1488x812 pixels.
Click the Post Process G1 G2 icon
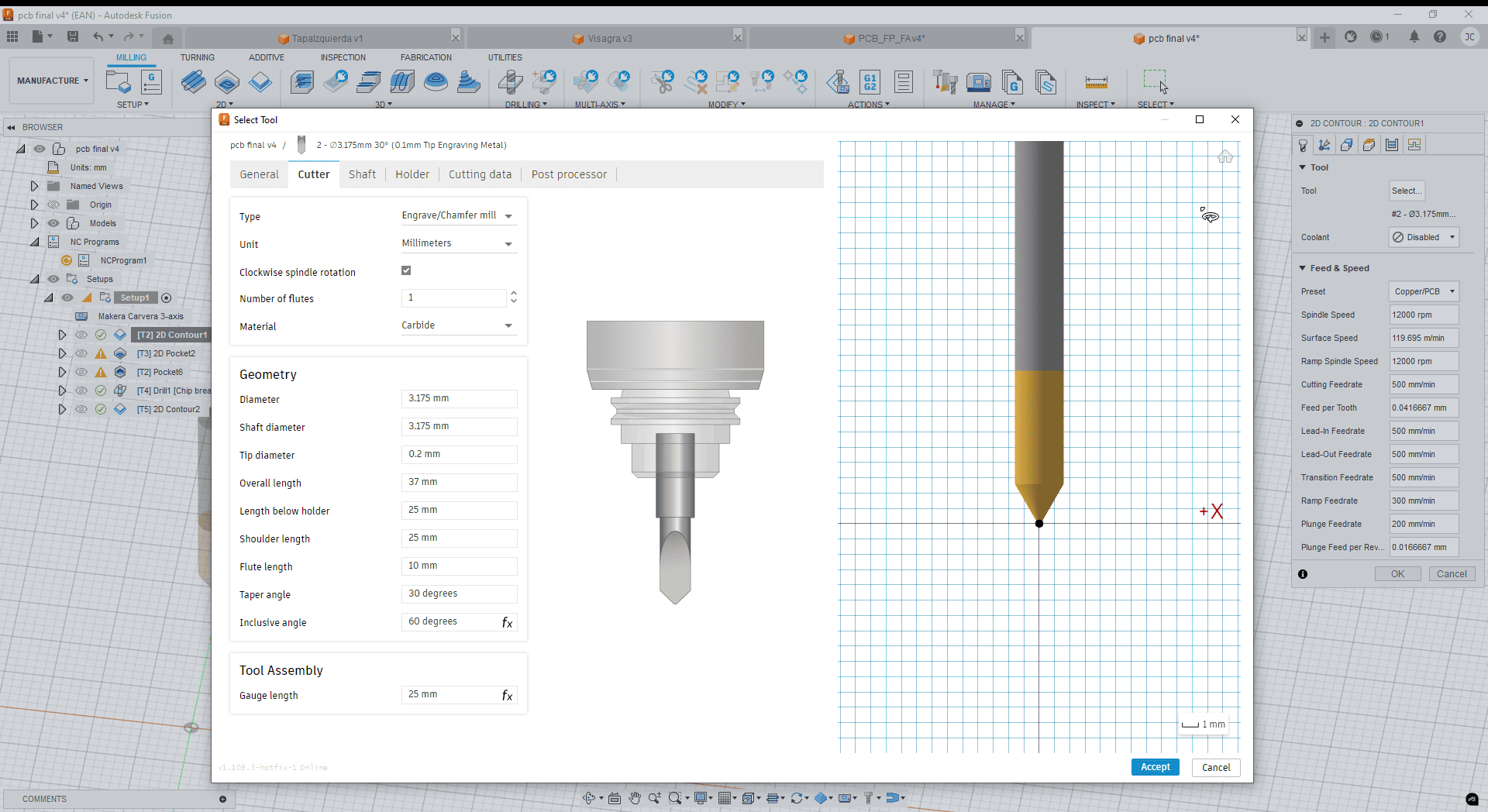(x=870, y=81)
